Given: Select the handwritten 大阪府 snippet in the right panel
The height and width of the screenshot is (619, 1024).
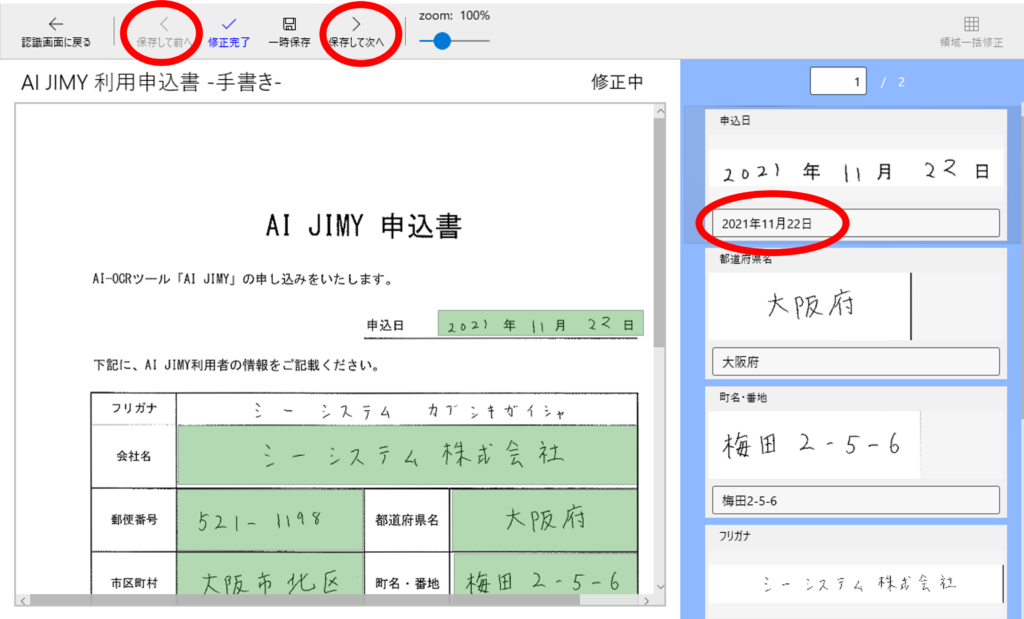Looking at the screenshot, I should coord(810,306).
